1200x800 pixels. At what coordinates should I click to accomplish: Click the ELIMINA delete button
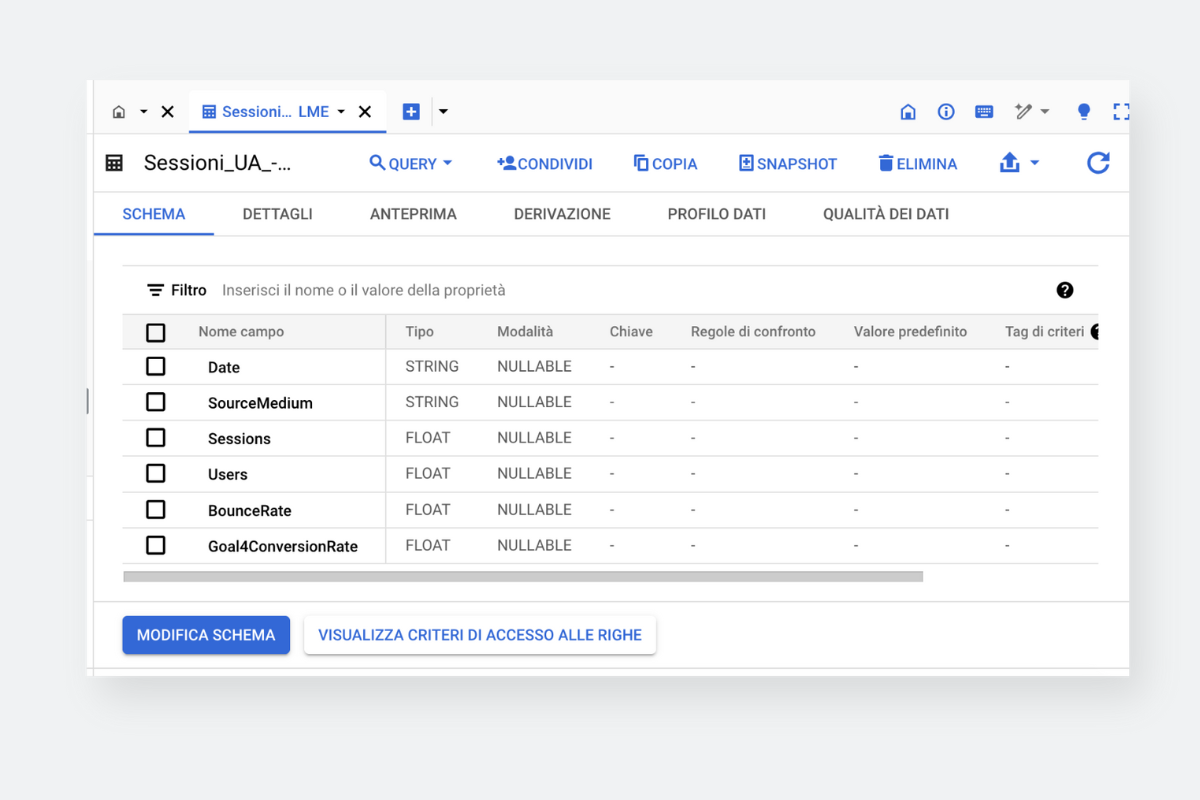tap(918, 163)
